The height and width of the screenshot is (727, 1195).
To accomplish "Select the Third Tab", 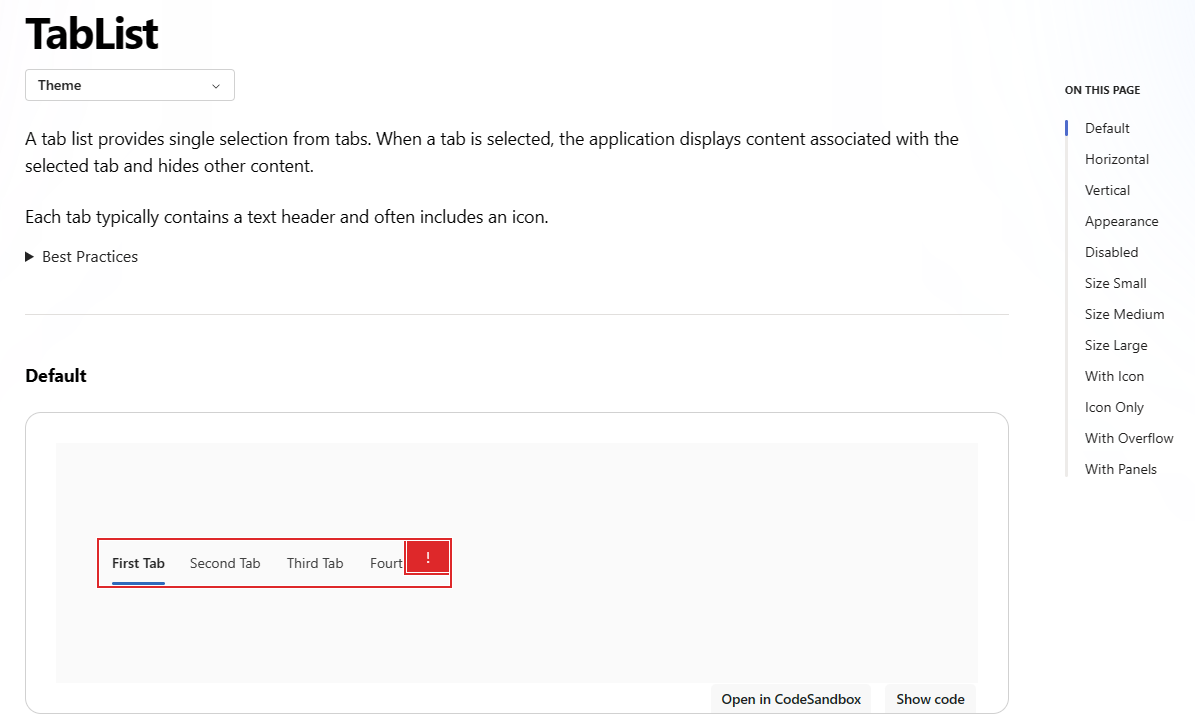I will click(x=314, y=563).
